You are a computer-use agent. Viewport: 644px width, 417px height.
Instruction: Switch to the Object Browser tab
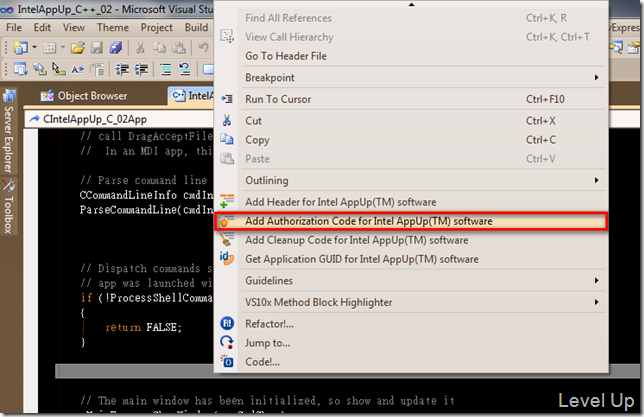click(84, 96)
